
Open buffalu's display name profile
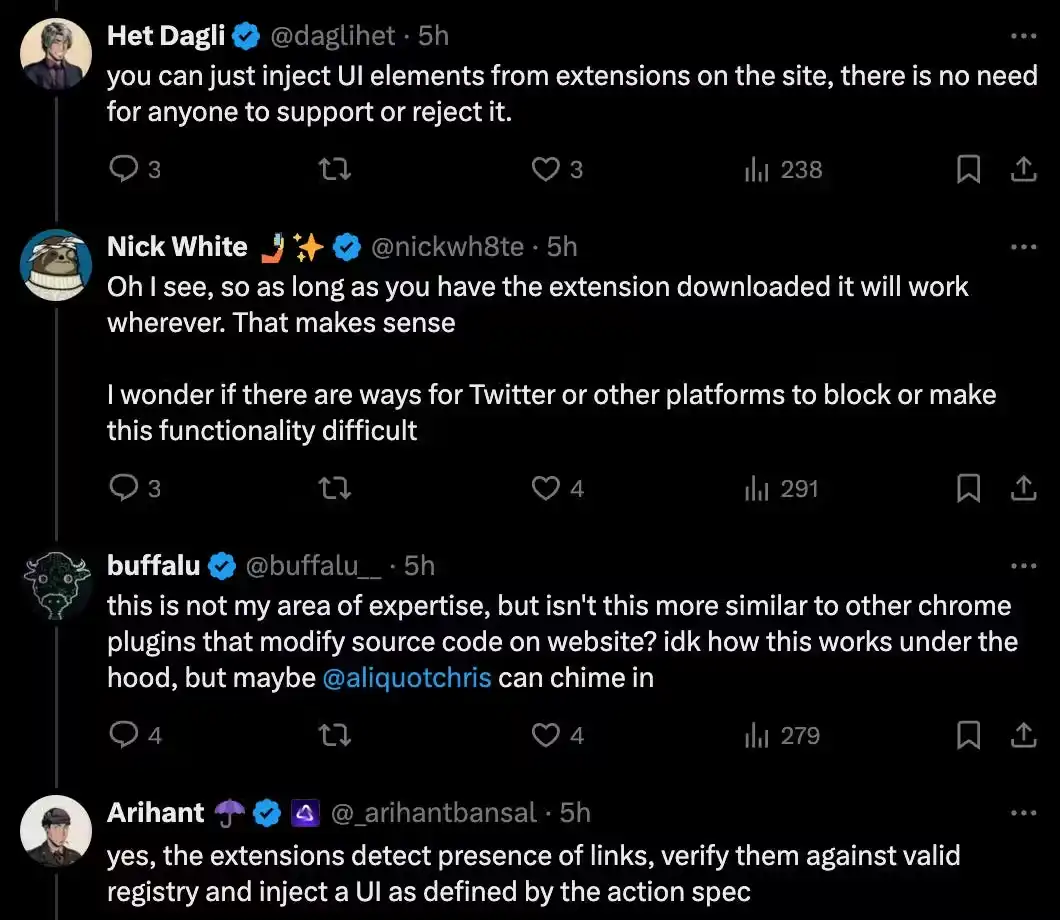click(x=154, y=566)
